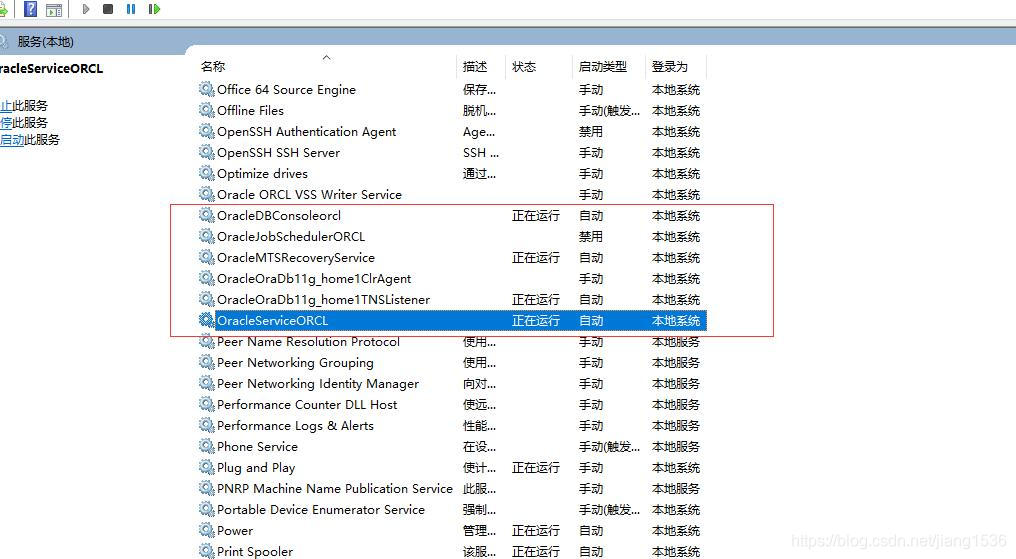Select the Offline Files service name
The image size is (1016, 559).
click(250, 110)
